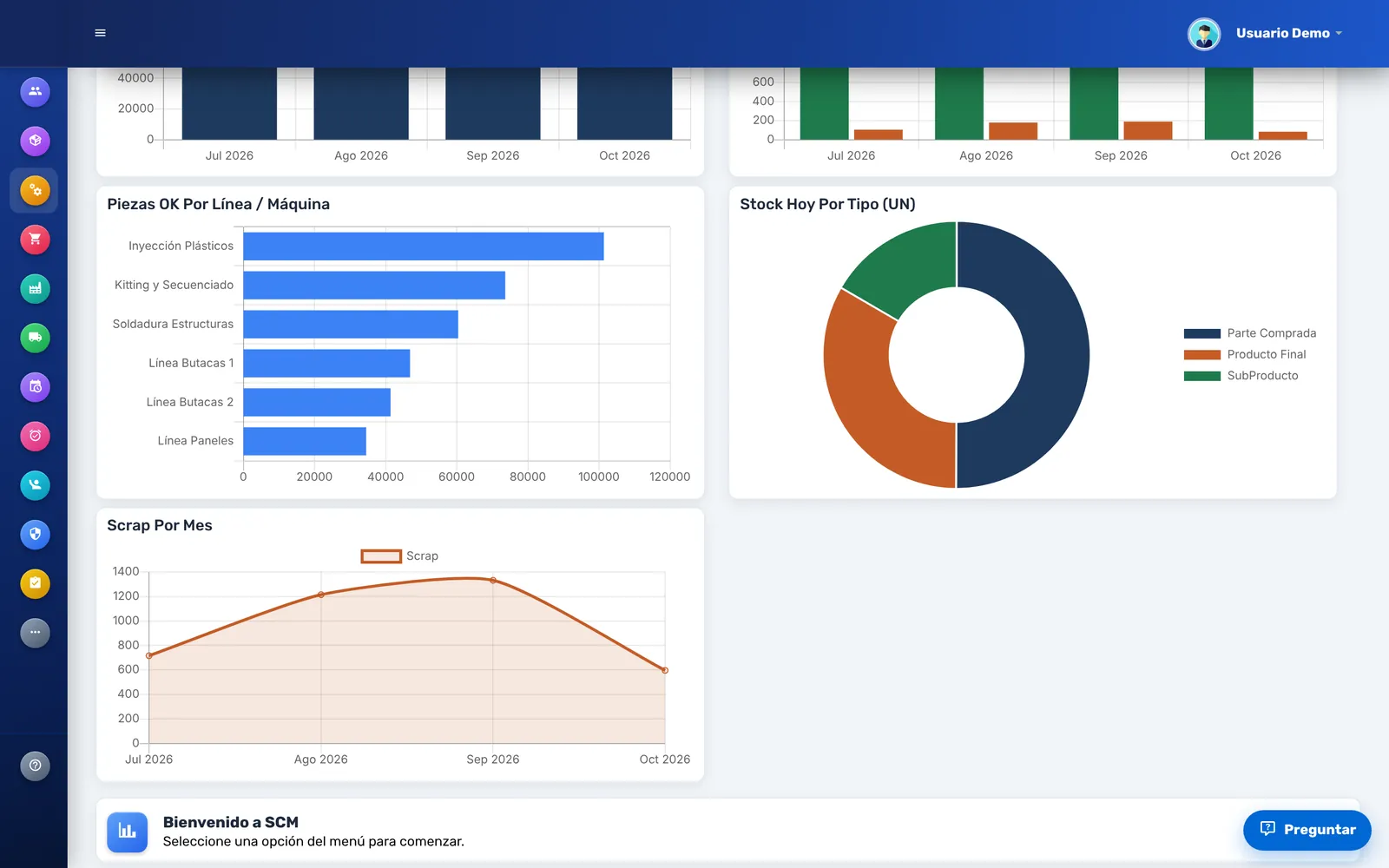Click the Preguntar button

[1307, 830]
